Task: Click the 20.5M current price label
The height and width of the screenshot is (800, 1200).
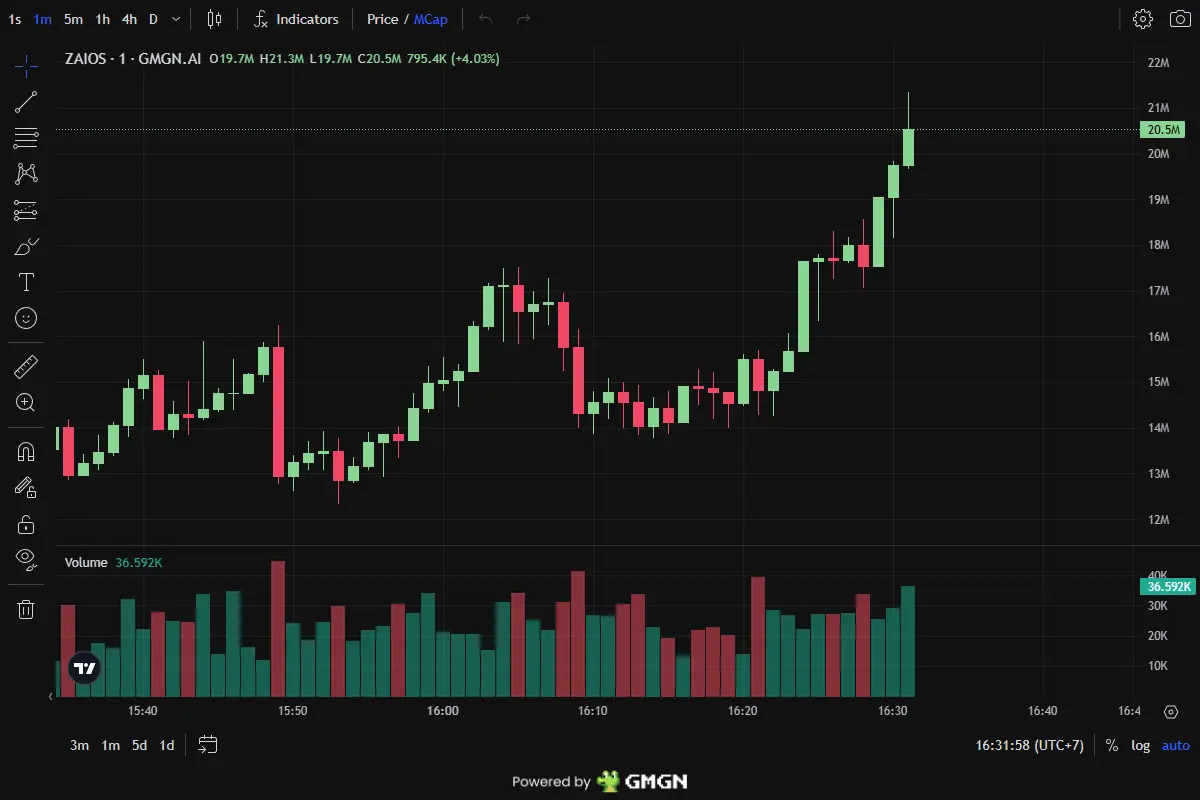Action: tap(1163, 129)
